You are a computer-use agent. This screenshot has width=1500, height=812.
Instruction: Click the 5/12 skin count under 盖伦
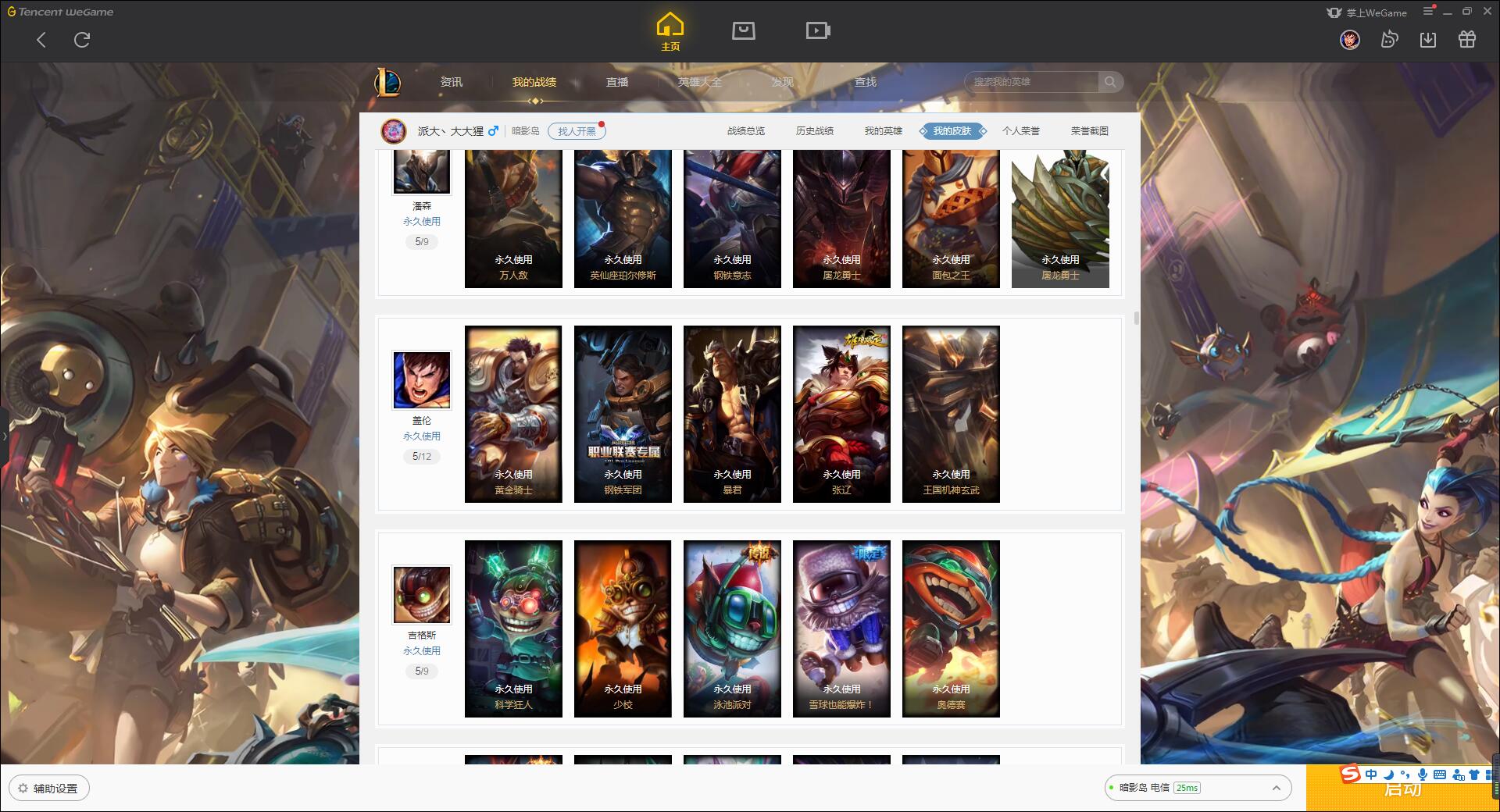tap(422, 457)
